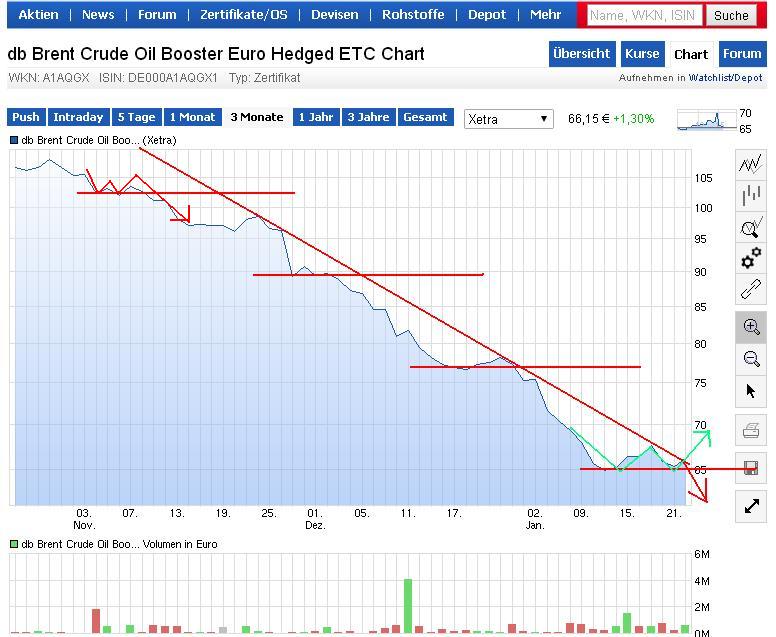The height and width of the screenshot is (637, 776).
Task: Expand chart to fullscreen with diagonal arrows
Action: (750, 506)
